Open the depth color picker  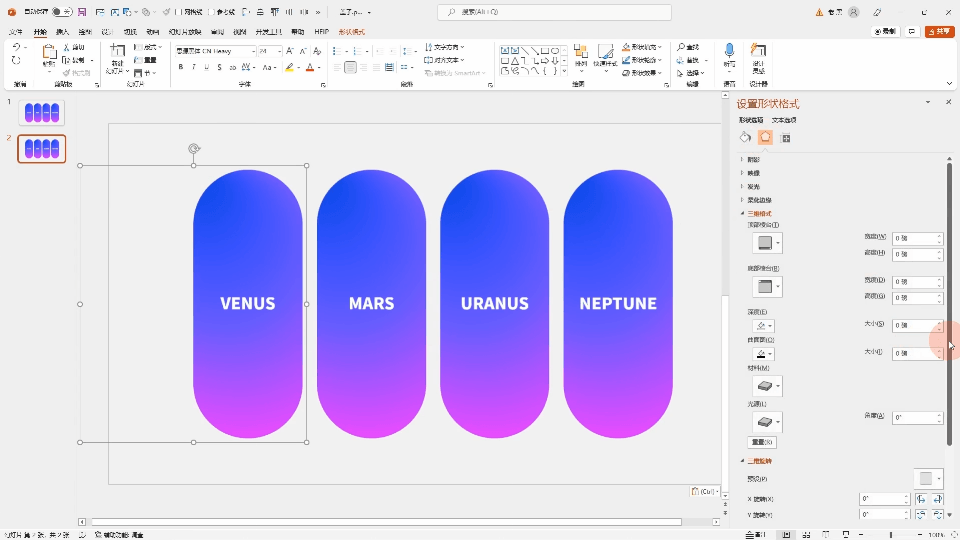click(x=763, y=326)
